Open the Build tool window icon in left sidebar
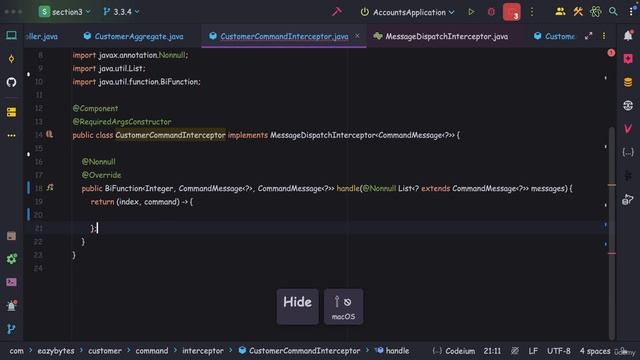The width and height of the screenshot is (640, 360). (11, 236)
